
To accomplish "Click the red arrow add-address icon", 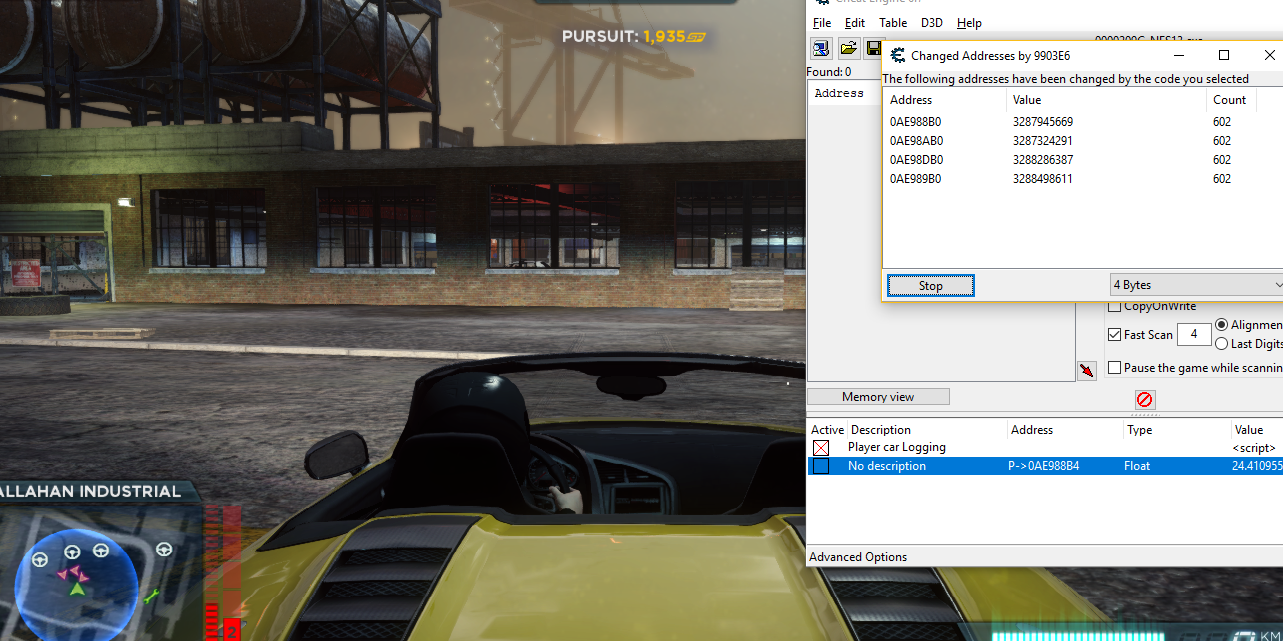I will (1087, 371).
